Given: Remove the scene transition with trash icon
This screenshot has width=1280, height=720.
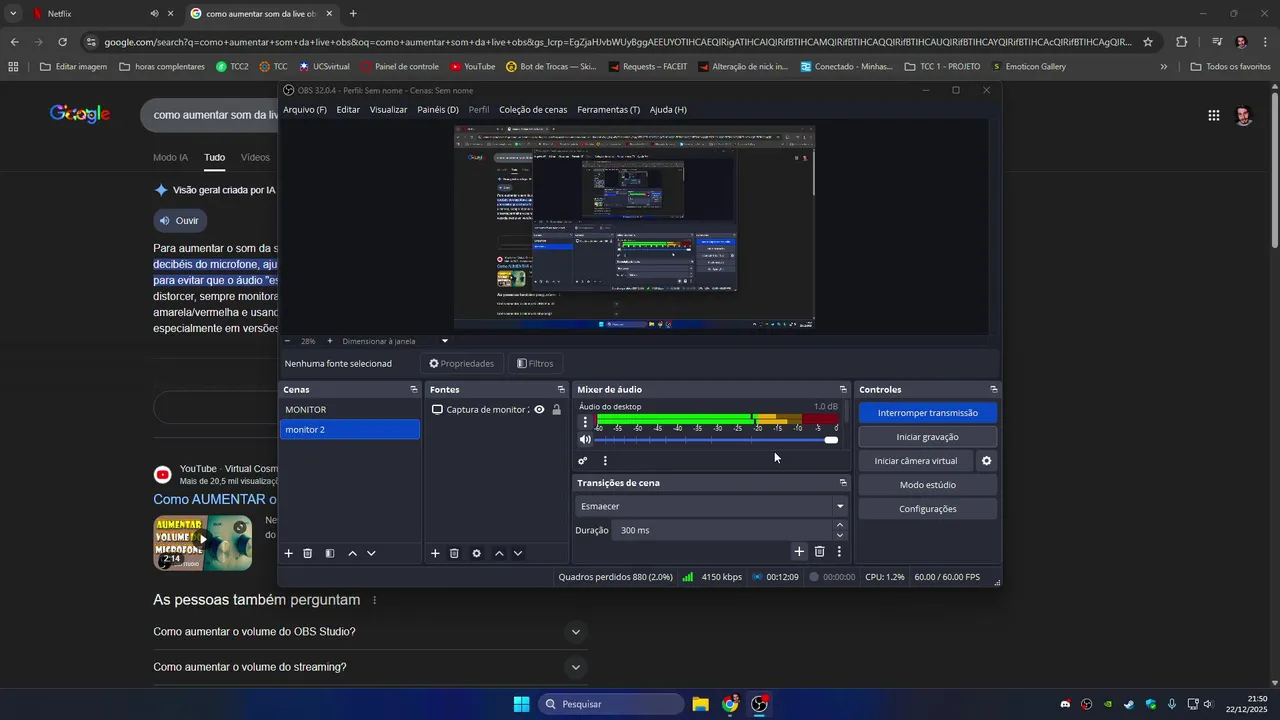Looking at the screenshot, I should 820,551.
